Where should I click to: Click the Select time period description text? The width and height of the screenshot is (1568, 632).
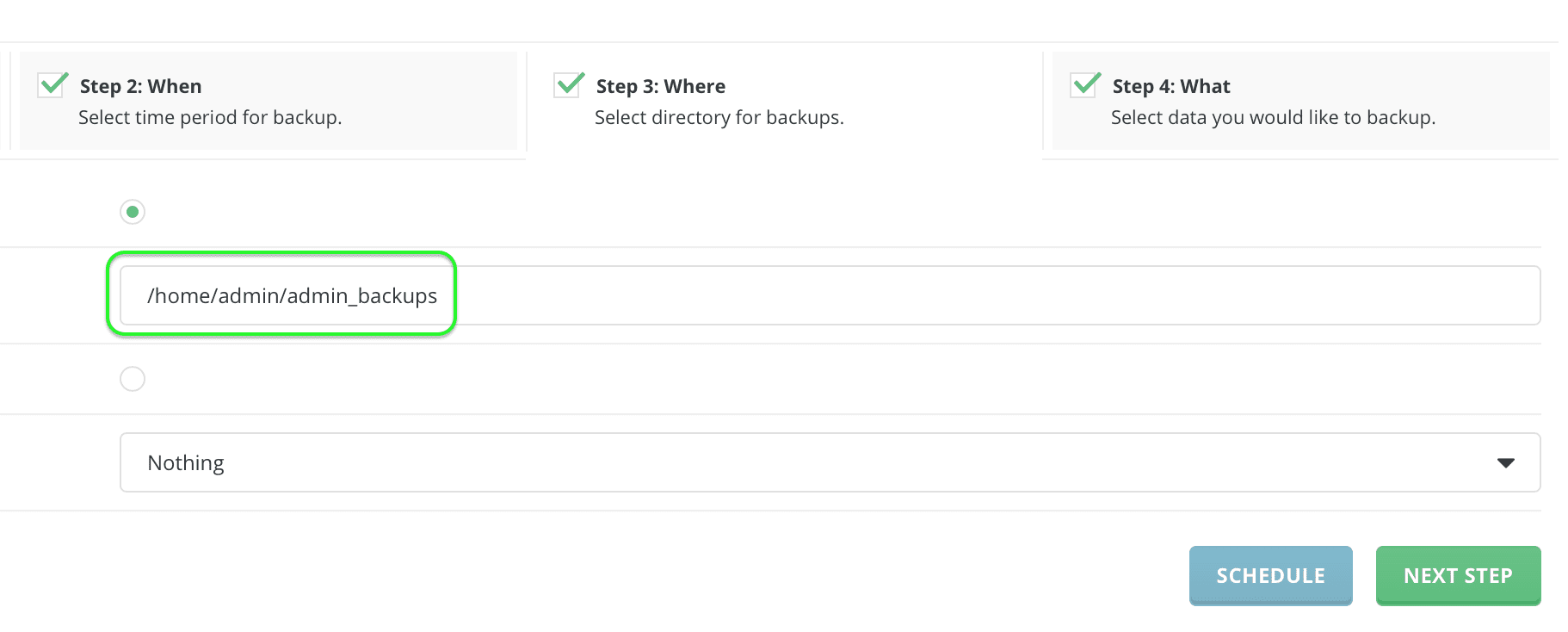pyautogui.click(x=210, y=117)
